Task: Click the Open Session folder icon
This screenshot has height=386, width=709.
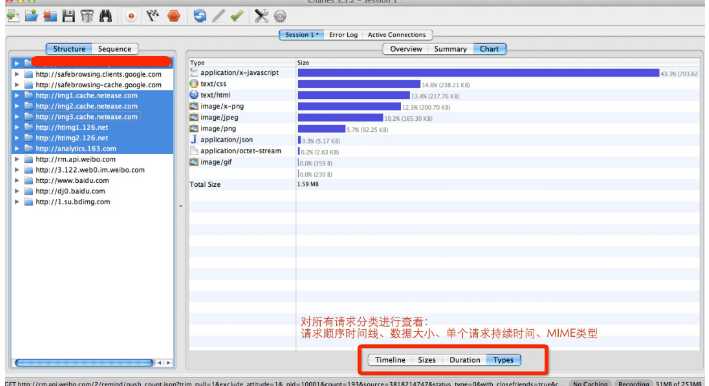Action: 31,16
